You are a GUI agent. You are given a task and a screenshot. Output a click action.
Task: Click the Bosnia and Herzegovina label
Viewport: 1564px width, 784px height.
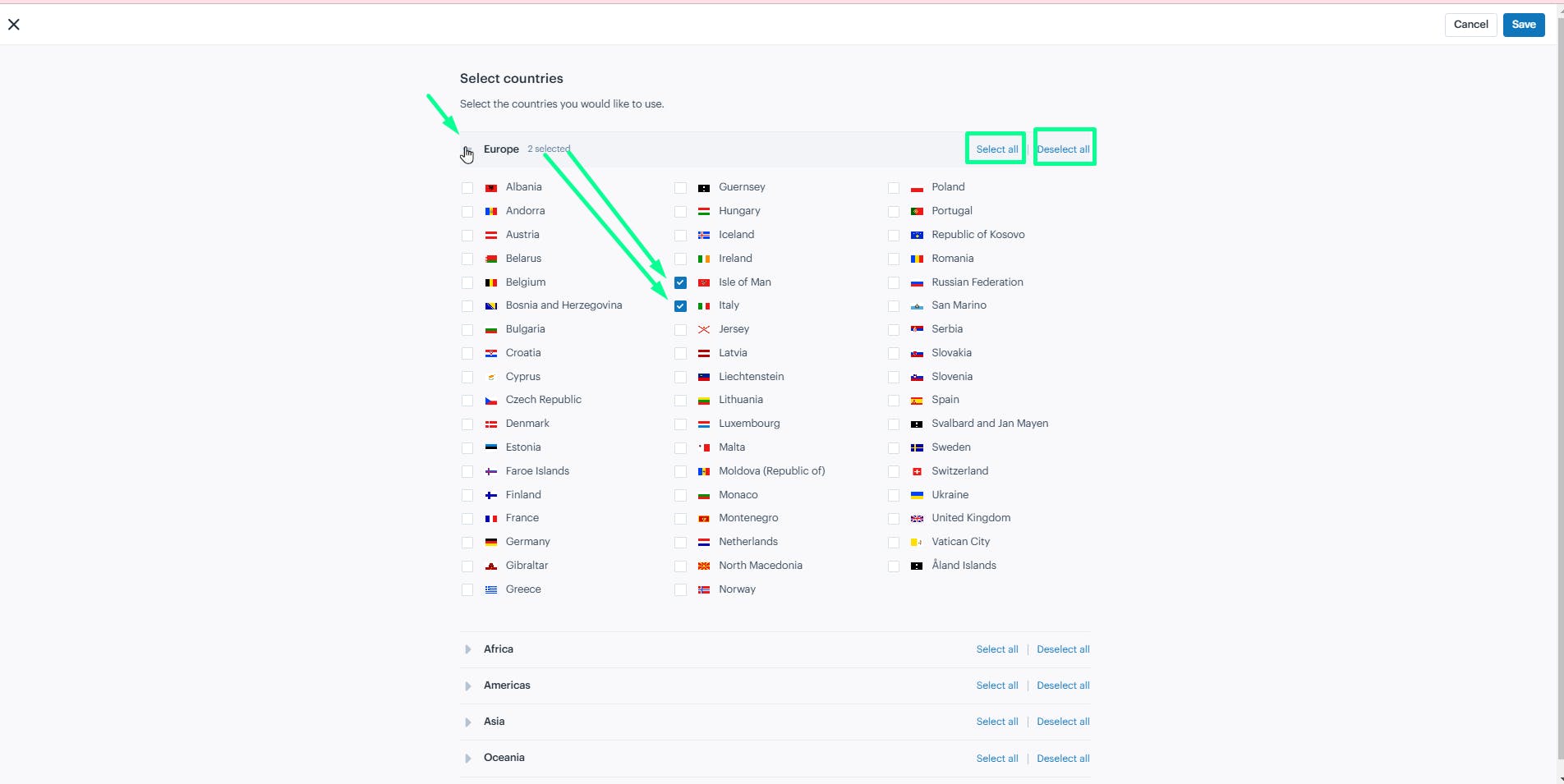click(x=563, y=305)
